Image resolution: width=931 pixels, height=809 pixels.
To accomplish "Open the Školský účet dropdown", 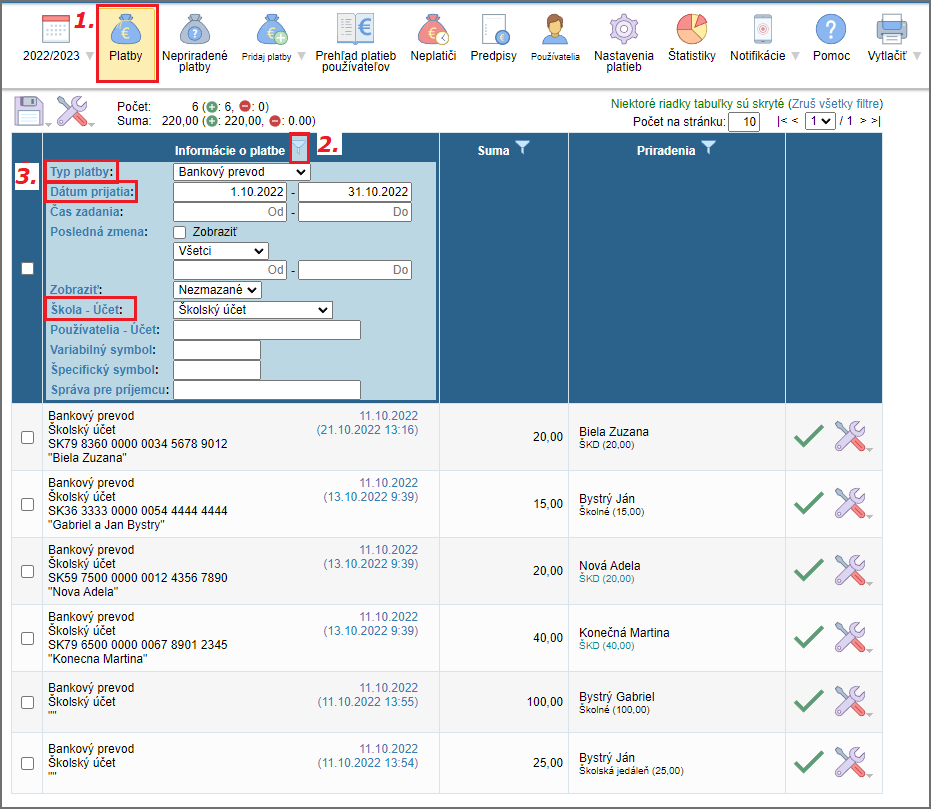I will tap(253, 310).
